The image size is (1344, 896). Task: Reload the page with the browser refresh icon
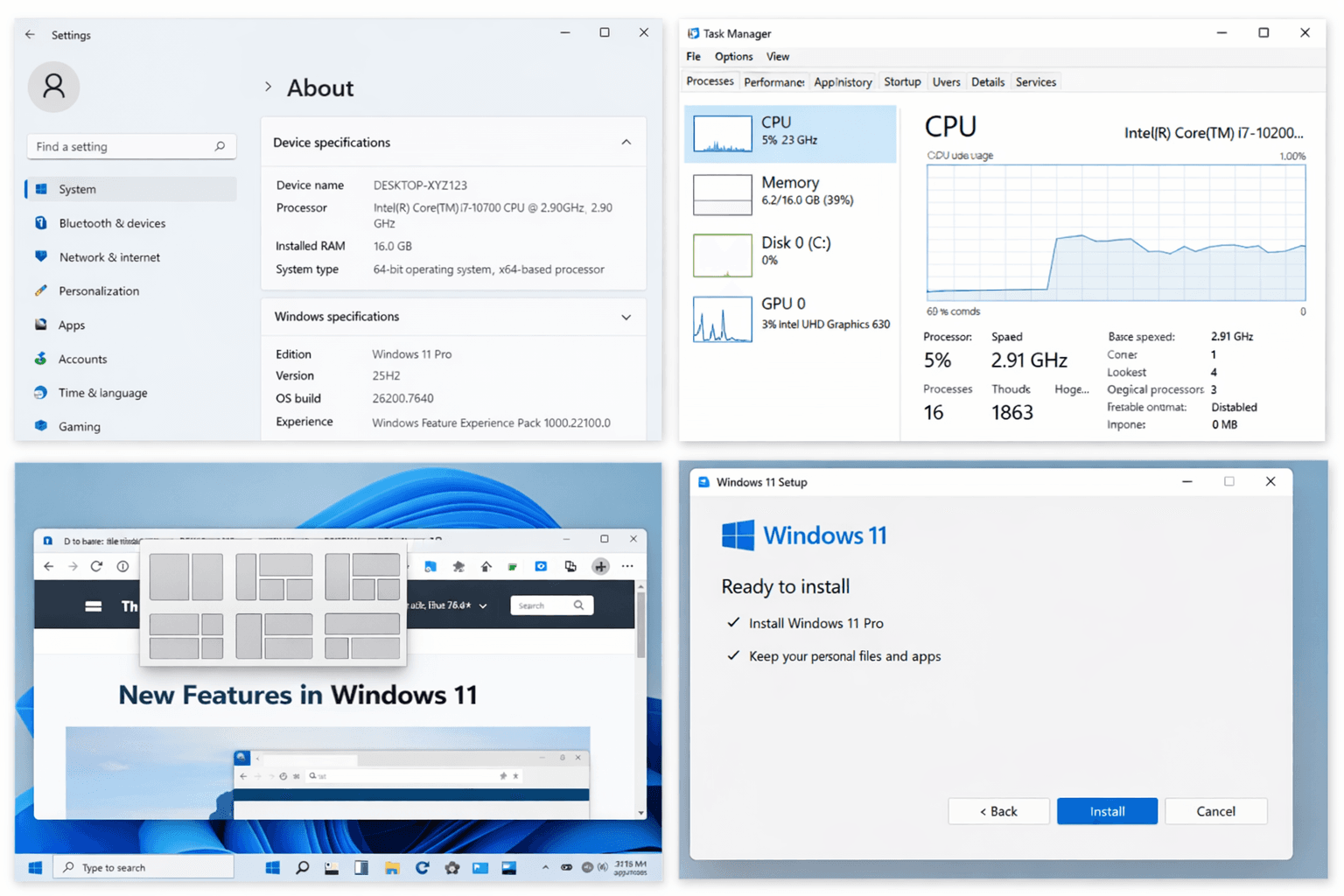(x=97, y=566)
